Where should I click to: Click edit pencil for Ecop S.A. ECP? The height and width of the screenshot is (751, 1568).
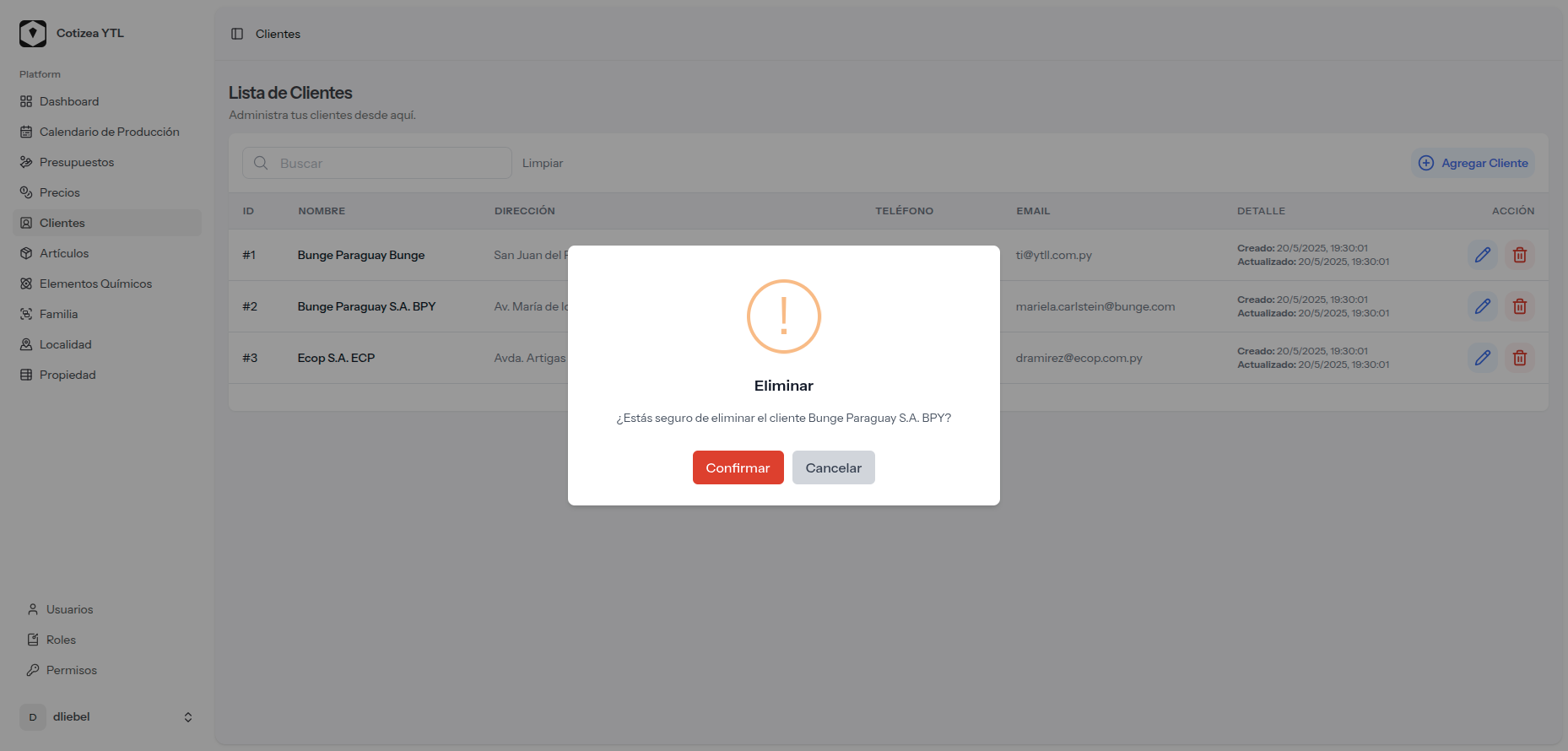pos(1482,358)
